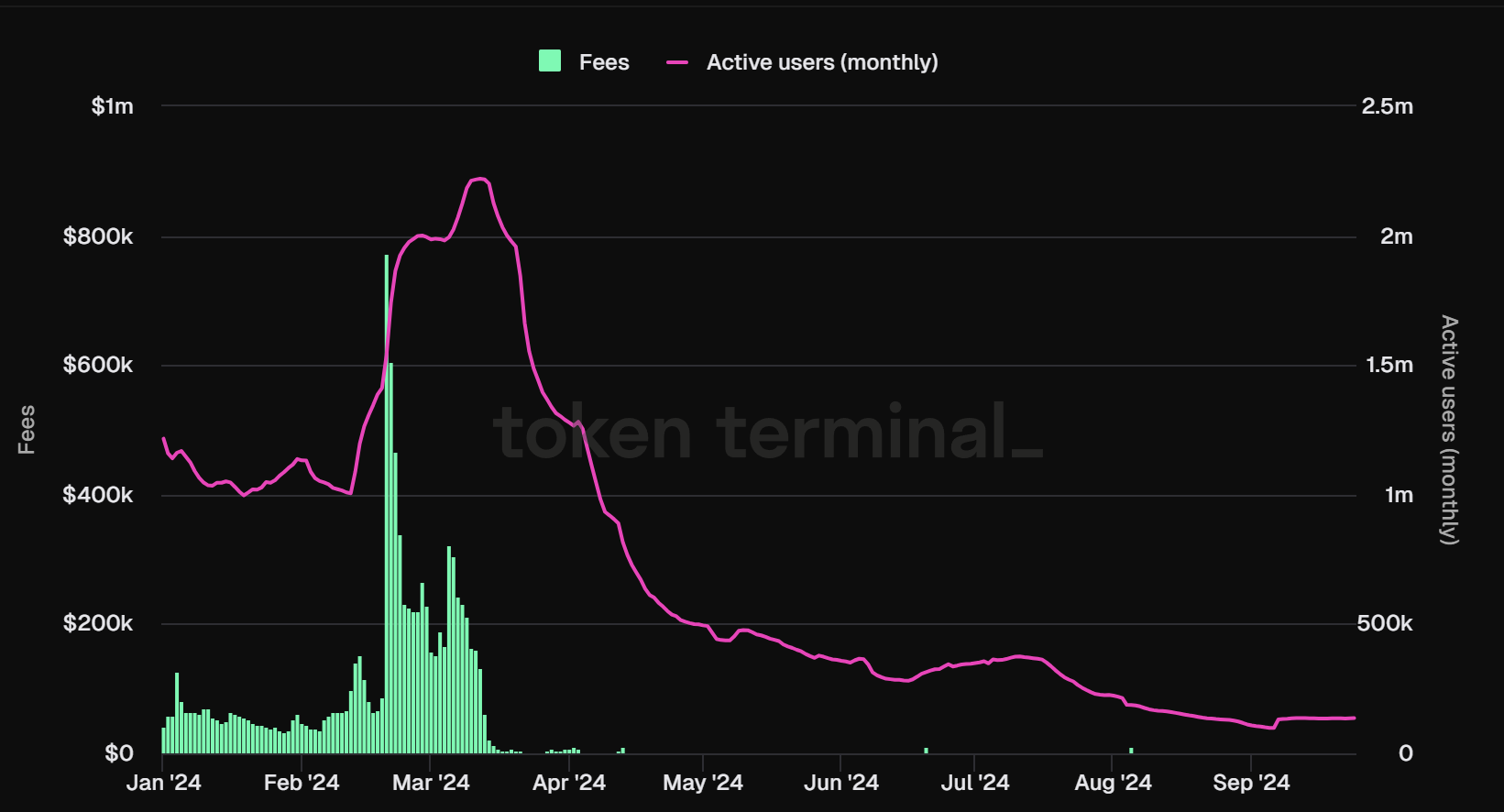Click the Apr '24 axis tick label
1504x812 pixels.
(569, 783)
